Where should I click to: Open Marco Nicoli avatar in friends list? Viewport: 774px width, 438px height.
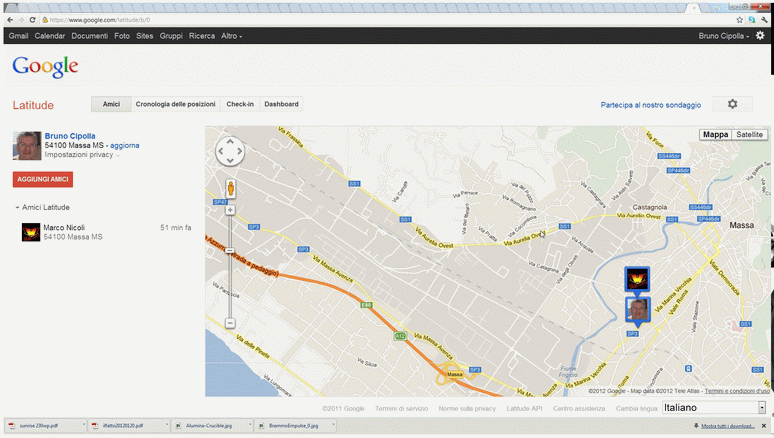pyautogui.click(x=31, y=232)
